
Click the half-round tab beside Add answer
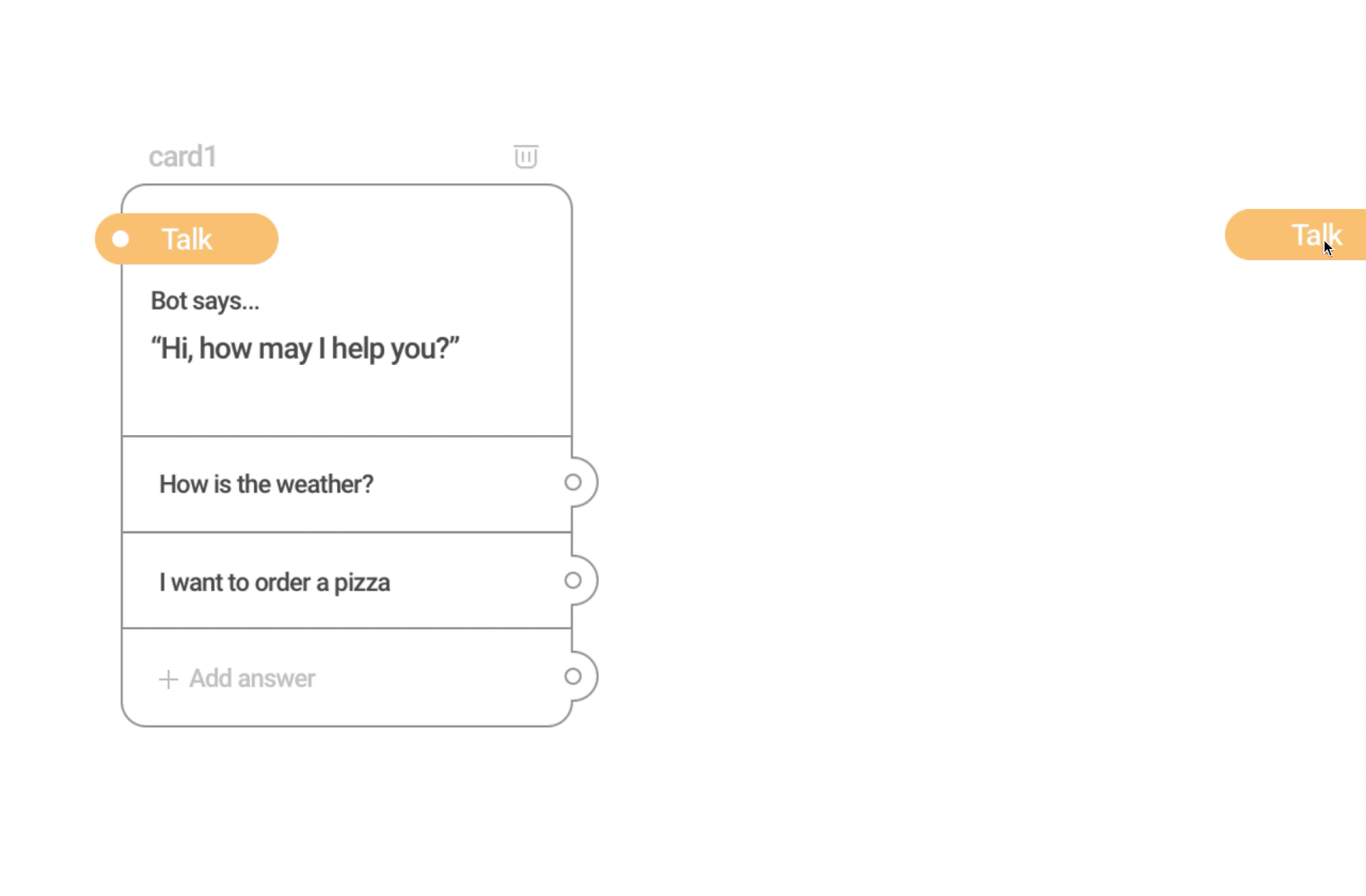pyautogui.click(x=585, y=677)
